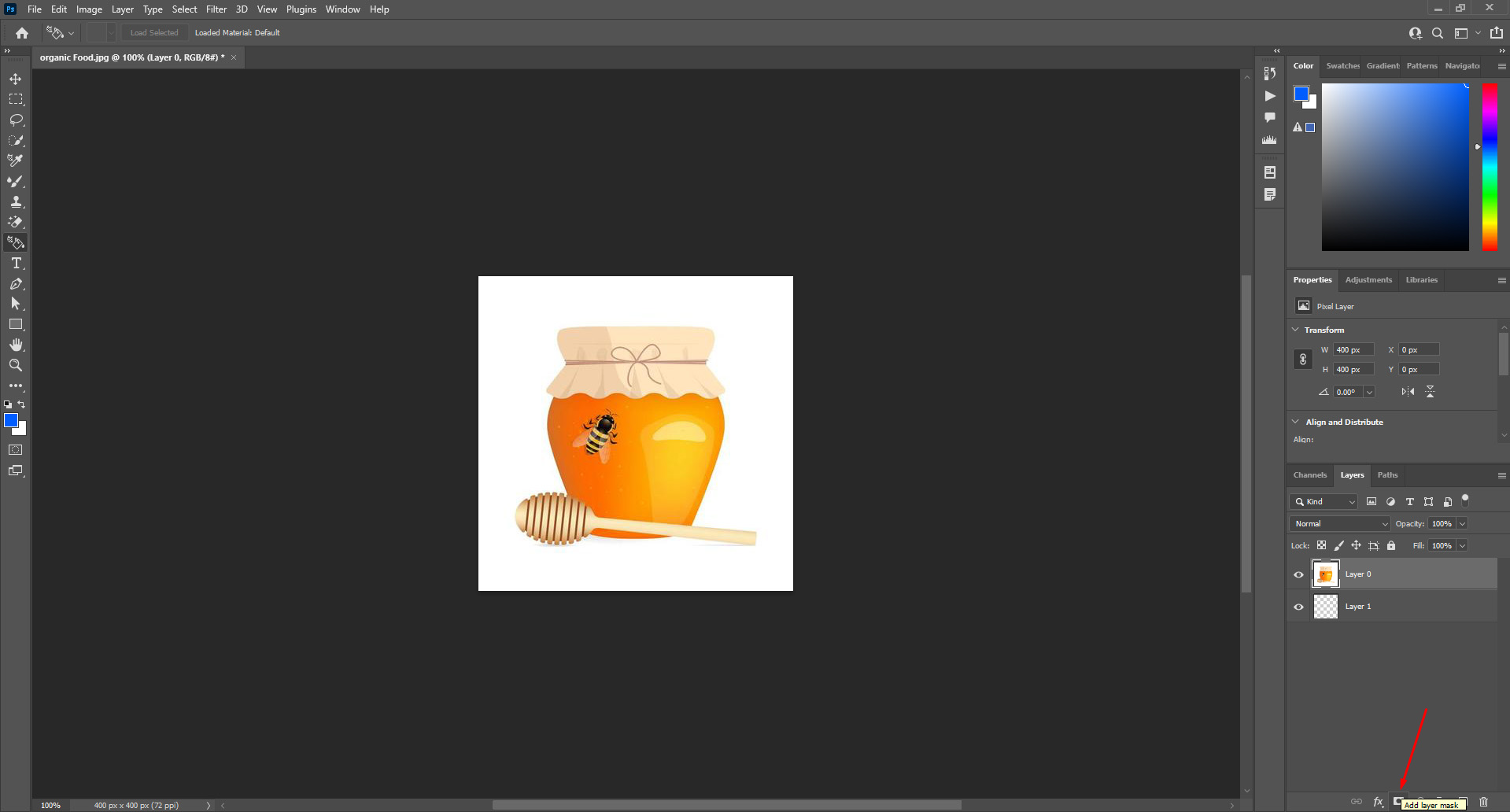Open the Normal blend mode dropdown
Viewport: 1510px width, 812px height.
coord(1340,523)
